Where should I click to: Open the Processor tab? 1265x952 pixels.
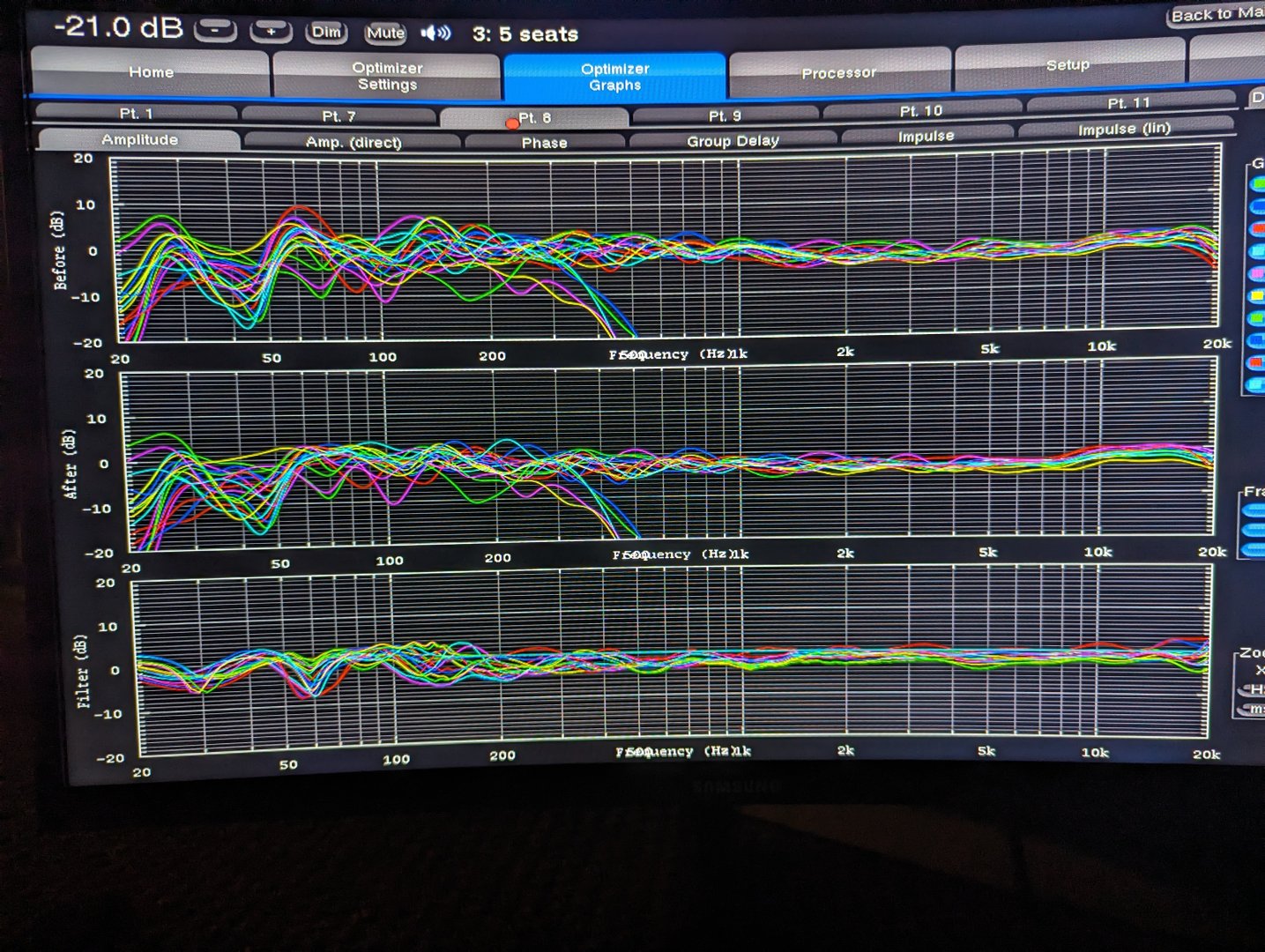coord(838,72)
